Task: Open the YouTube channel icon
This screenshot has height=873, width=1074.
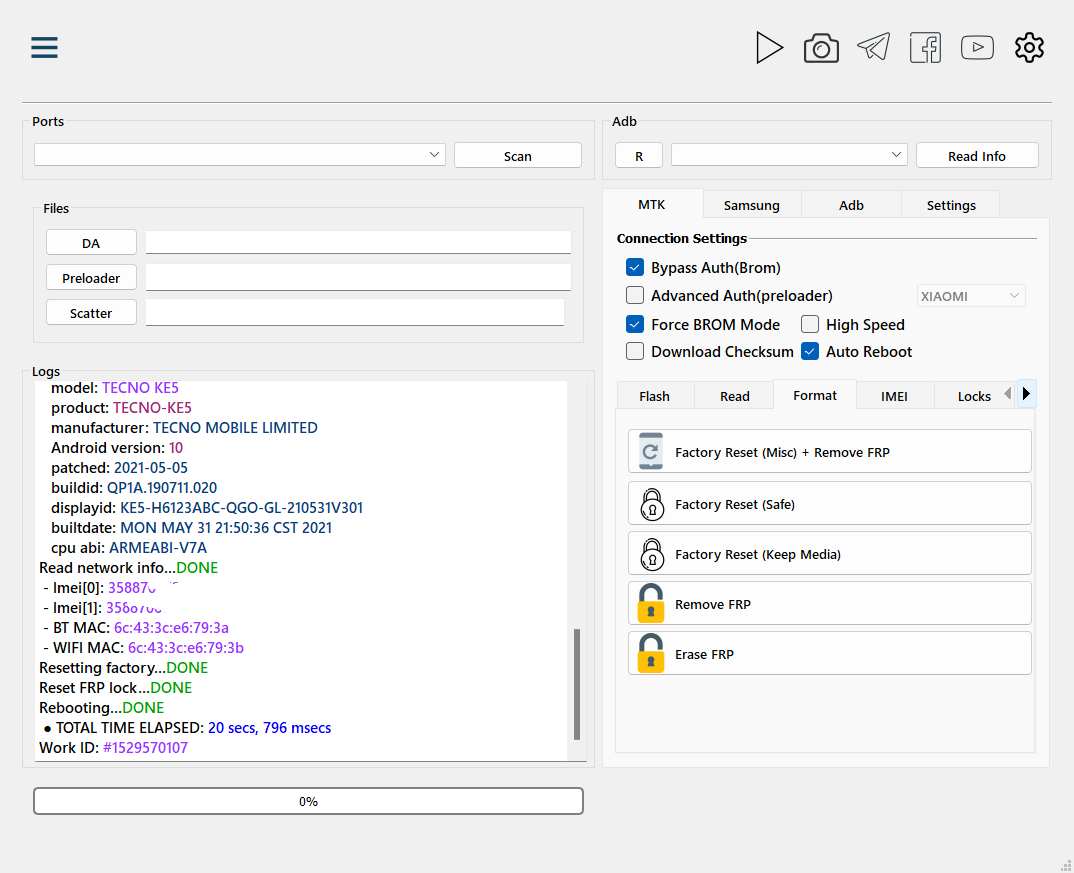Action: pos(977,47)
